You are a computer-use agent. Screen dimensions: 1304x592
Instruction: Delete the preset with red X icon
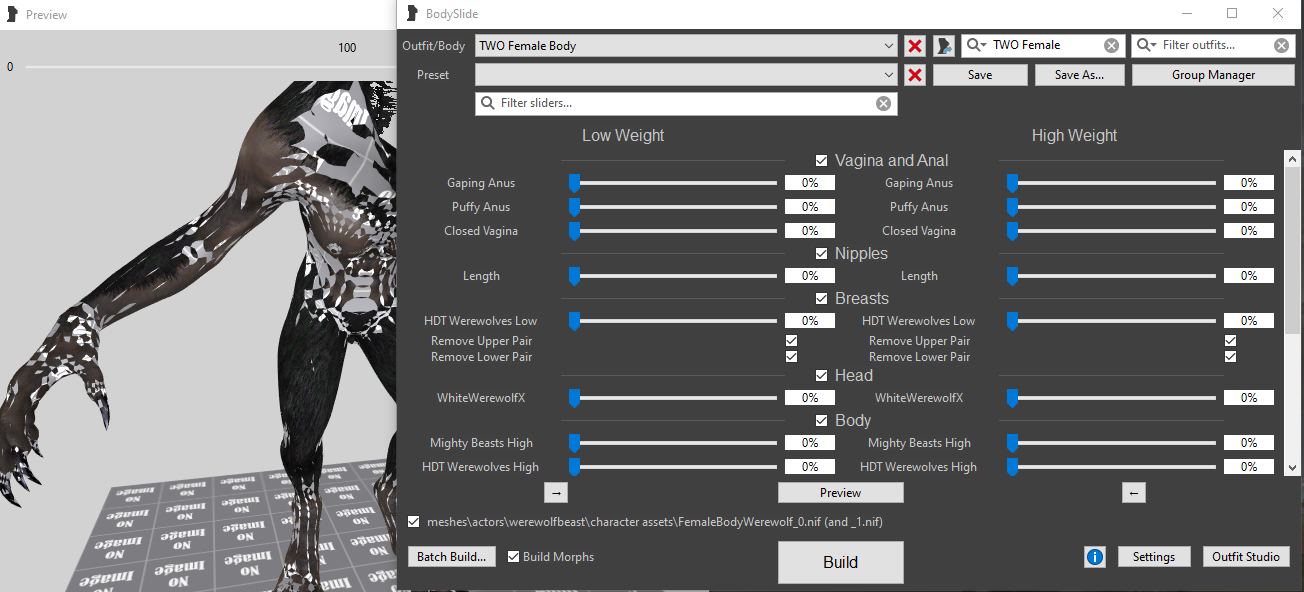click(915, 75)
